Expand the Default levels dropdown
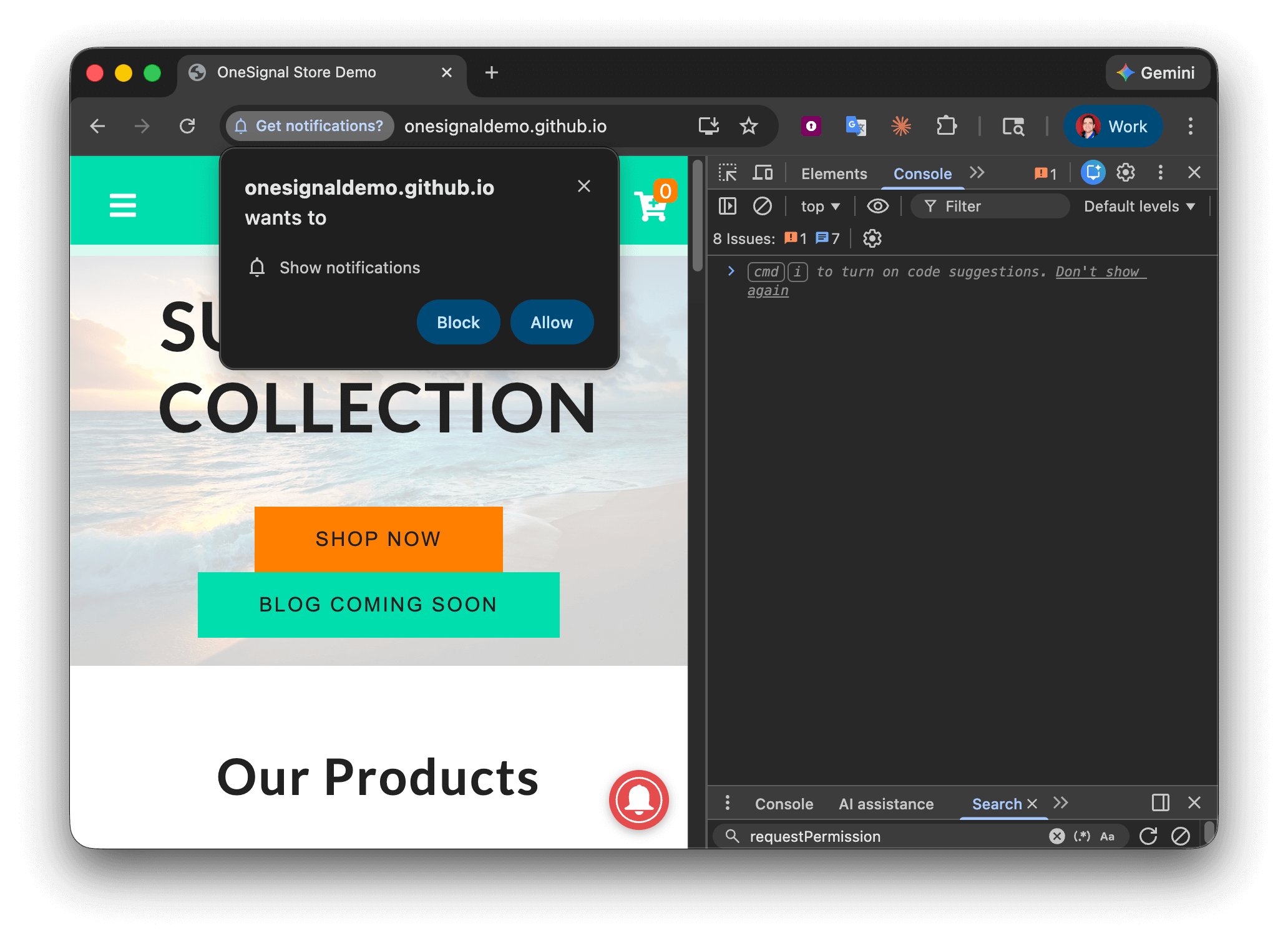This screenshot has width=1288, height=941. coord(1139,207)
